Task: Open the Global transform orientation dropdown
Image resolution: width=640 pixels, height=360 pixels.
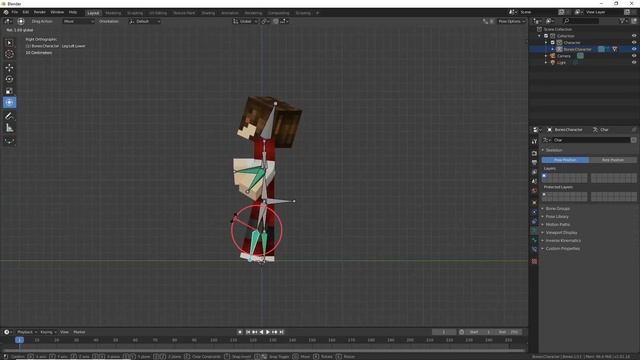Action: 245,21
